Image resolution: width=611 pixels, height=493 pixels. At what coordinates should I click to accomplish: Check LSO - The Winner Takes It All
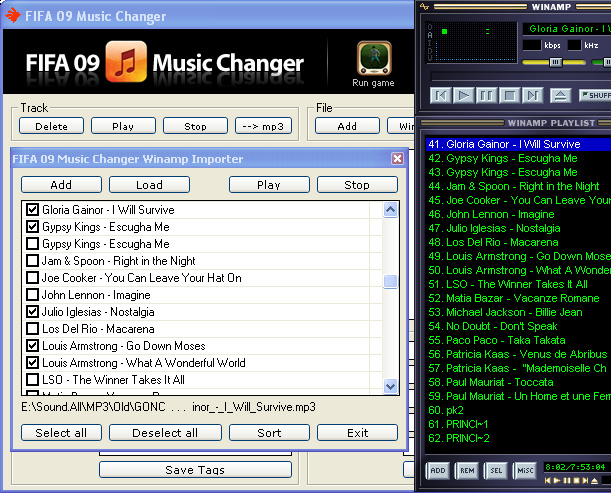[32, 380]
